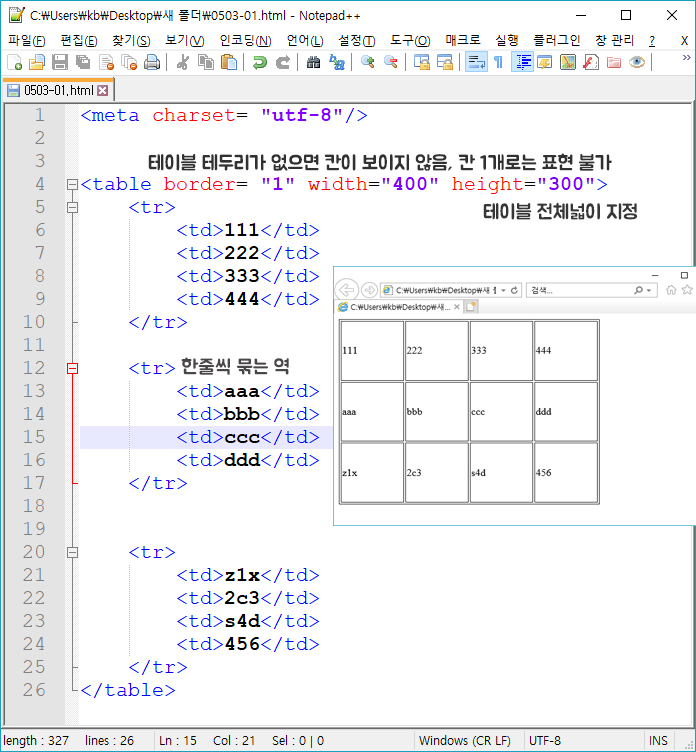Screen dimensions: 696x752
Task: Open the user-defined language dialog icon
Action: 545,62
